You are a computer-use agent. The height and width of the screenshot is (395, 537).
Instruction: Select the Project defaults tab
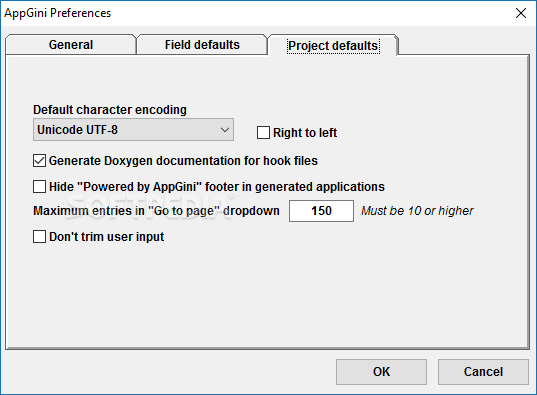[333, 45]
